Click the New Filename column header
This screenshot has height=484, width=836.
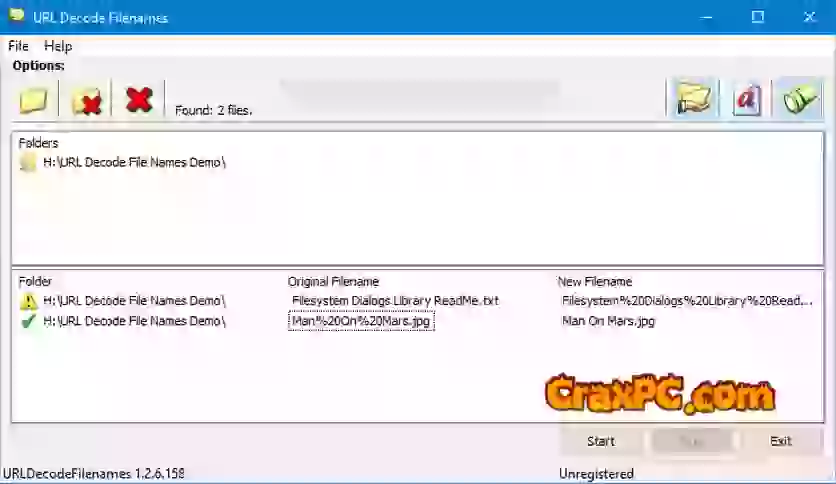[594, 281]
